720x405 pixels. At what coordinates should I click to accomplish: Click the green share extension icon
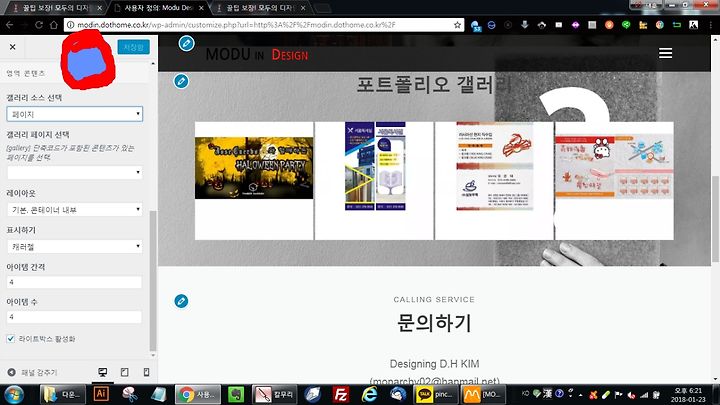[626, 25]
